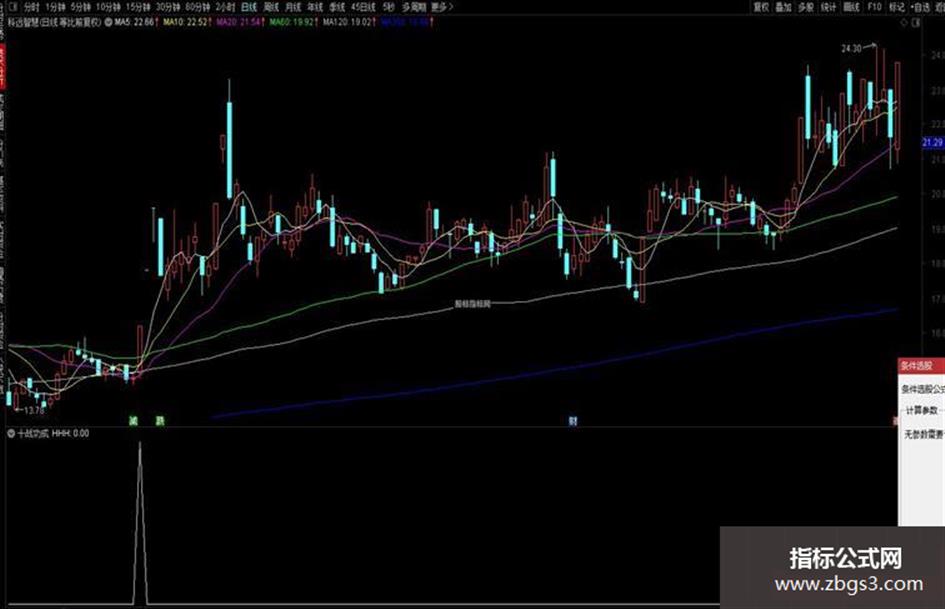The height and width of the screenshot is (609, 945).
Task: Open the 复权 adjustment option
Action: pyautogui.click(x=761, y=7)
